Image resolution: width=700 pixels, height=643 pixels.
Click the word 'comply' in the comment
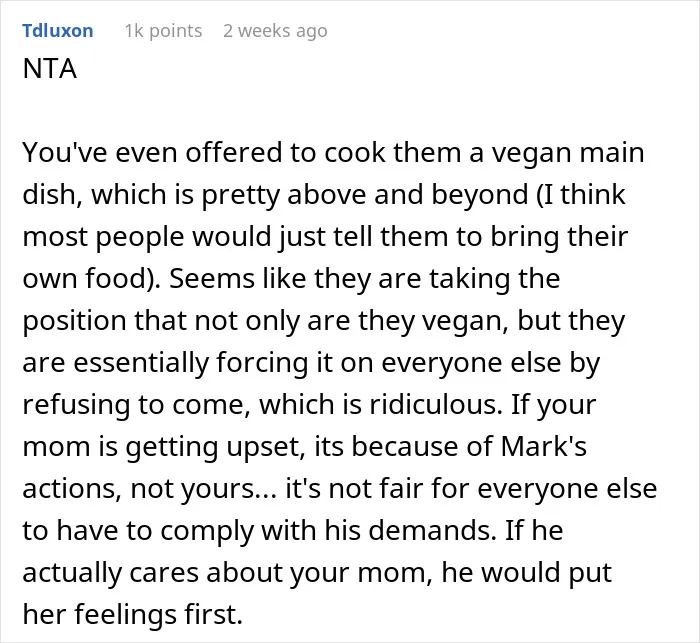[206, 532]
